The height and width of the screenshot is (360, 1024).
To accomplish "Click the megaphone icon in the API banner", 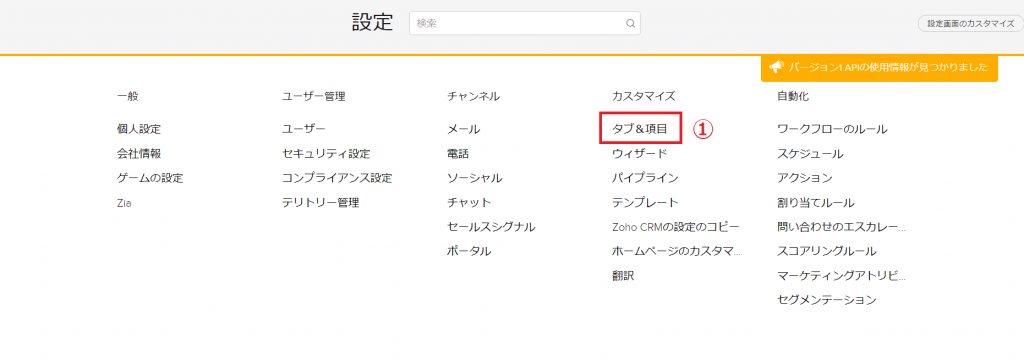I will tap(776, 67).
